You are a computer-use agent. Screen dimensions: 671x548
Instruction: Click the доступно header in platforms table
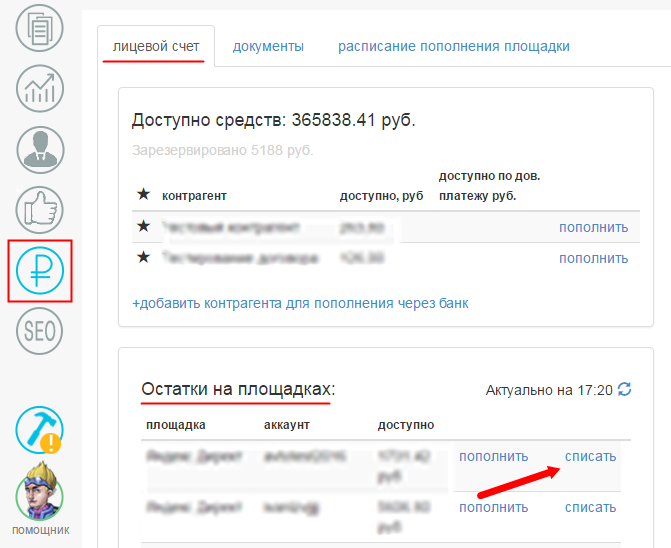coord(406,425)
